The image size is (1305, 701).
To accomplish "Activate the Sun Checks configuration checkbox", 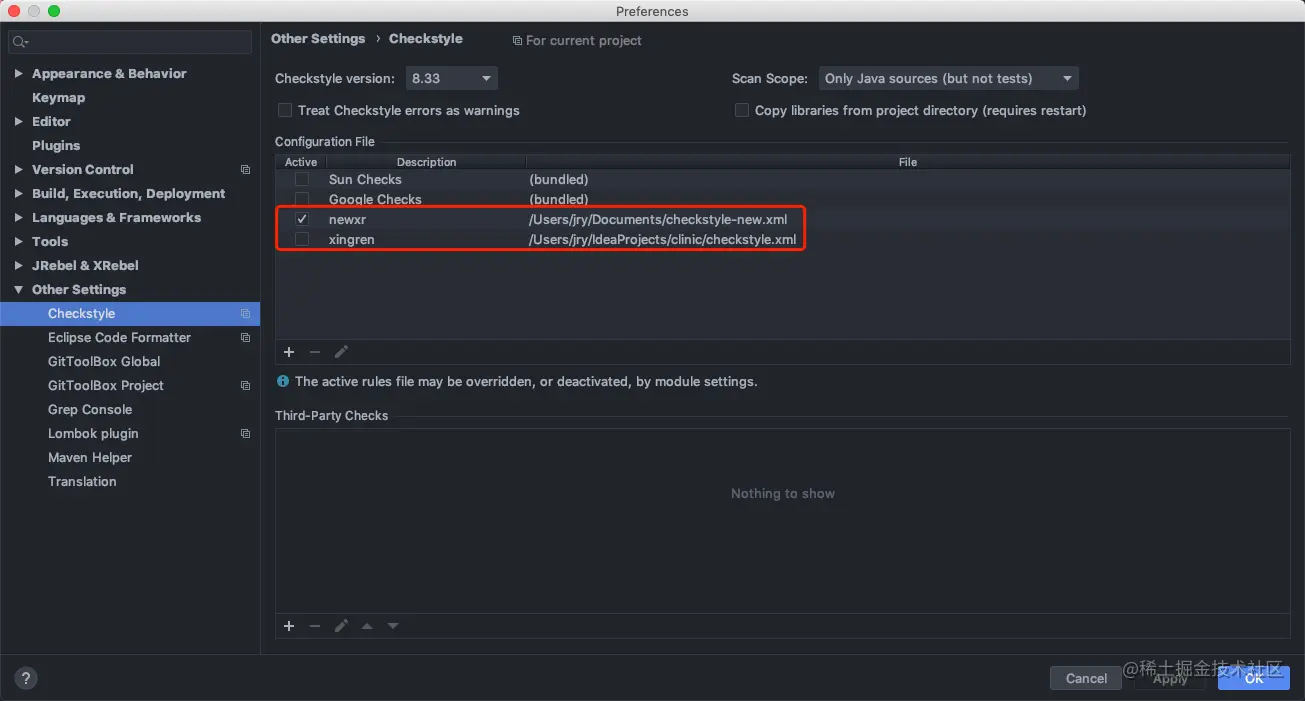I will tap(301, 179).
